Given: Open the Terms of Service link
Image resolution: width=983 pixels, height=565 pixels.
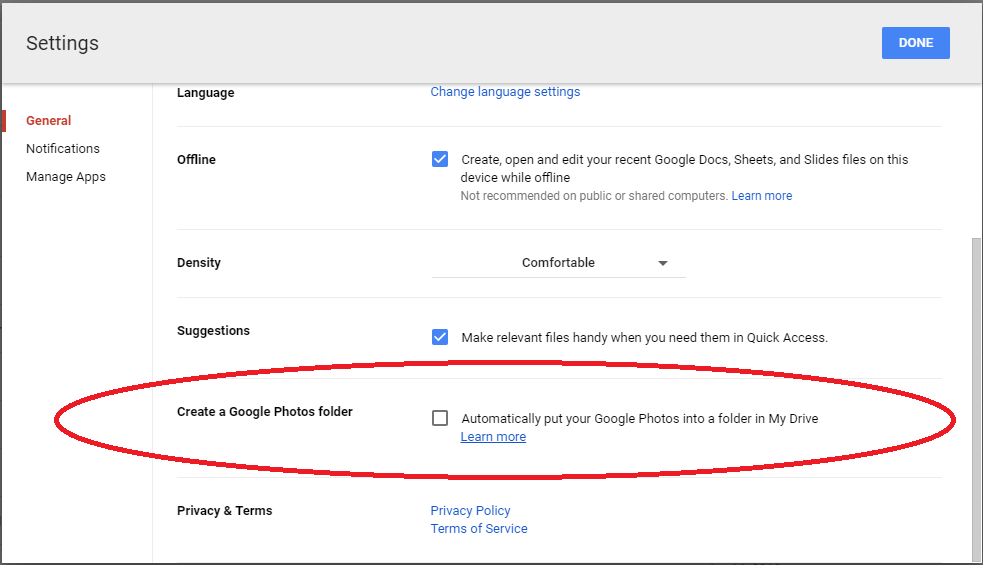Looking at the screenshot, I should pos(479,529).
